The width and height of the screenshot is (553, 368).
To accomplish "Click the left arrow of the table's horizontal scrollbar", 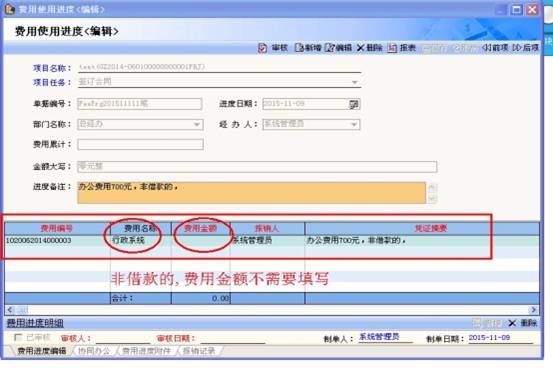I will (x=10, y=310).
